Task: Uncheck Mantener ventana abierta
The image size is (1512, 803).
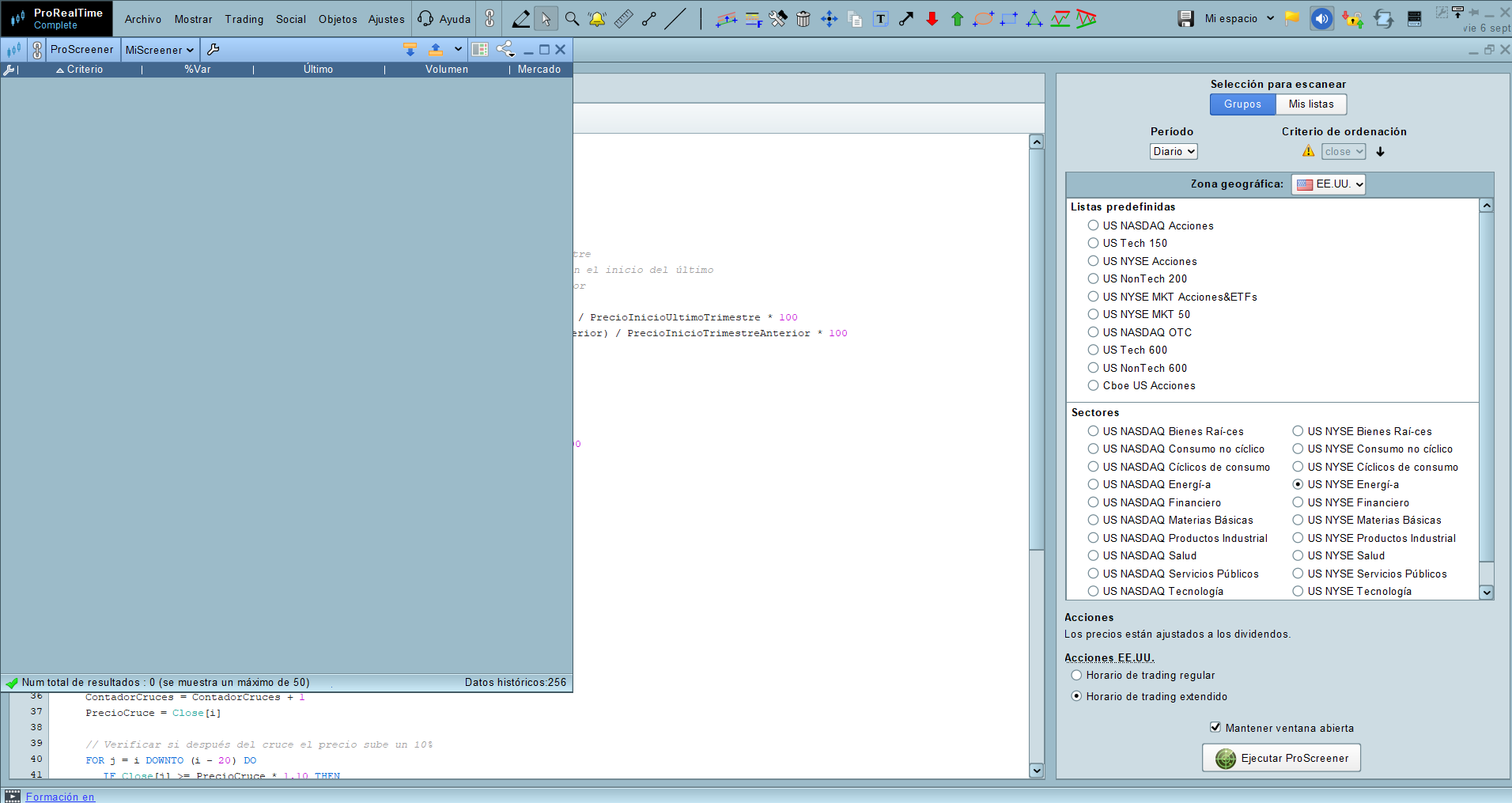Action: tap(1215, 727)
